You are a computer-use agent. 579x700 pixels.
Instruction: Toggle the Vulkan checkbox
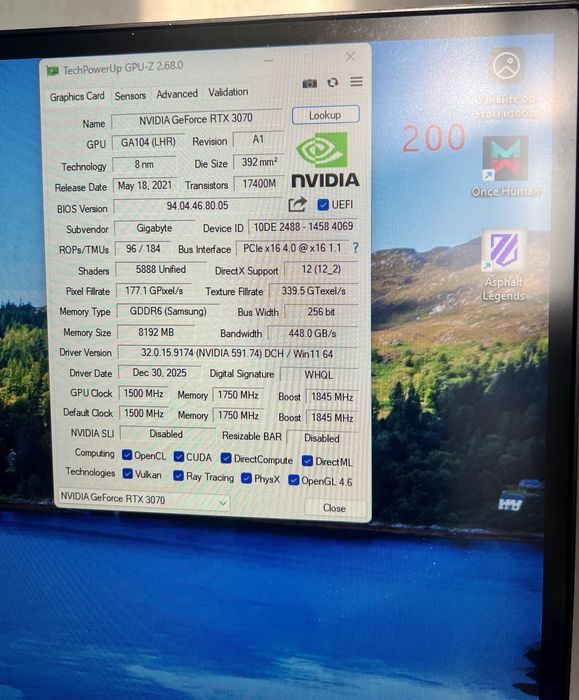pyautogui.click(x=128, y=474)
